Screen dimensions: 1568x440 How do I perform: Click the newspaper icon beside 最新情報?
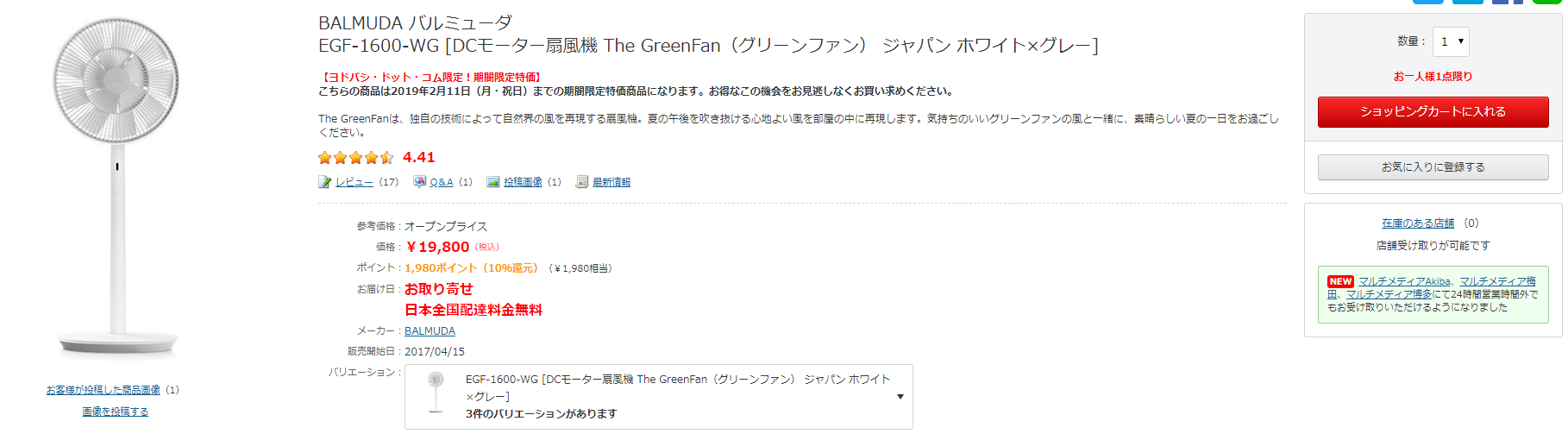(x=582, y=182)
